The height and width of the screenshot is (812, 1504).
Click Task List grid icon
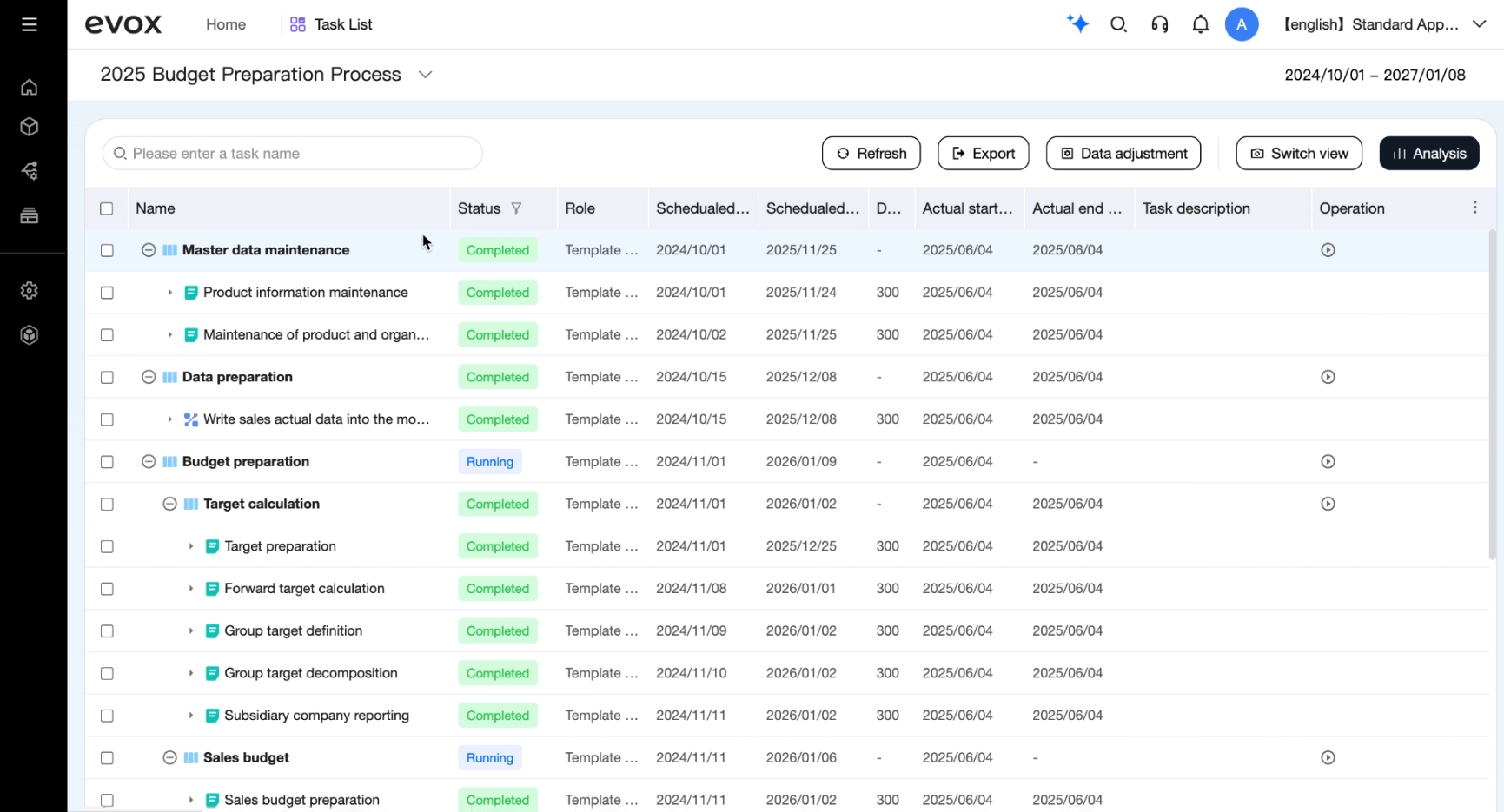[x=298, y=24]
